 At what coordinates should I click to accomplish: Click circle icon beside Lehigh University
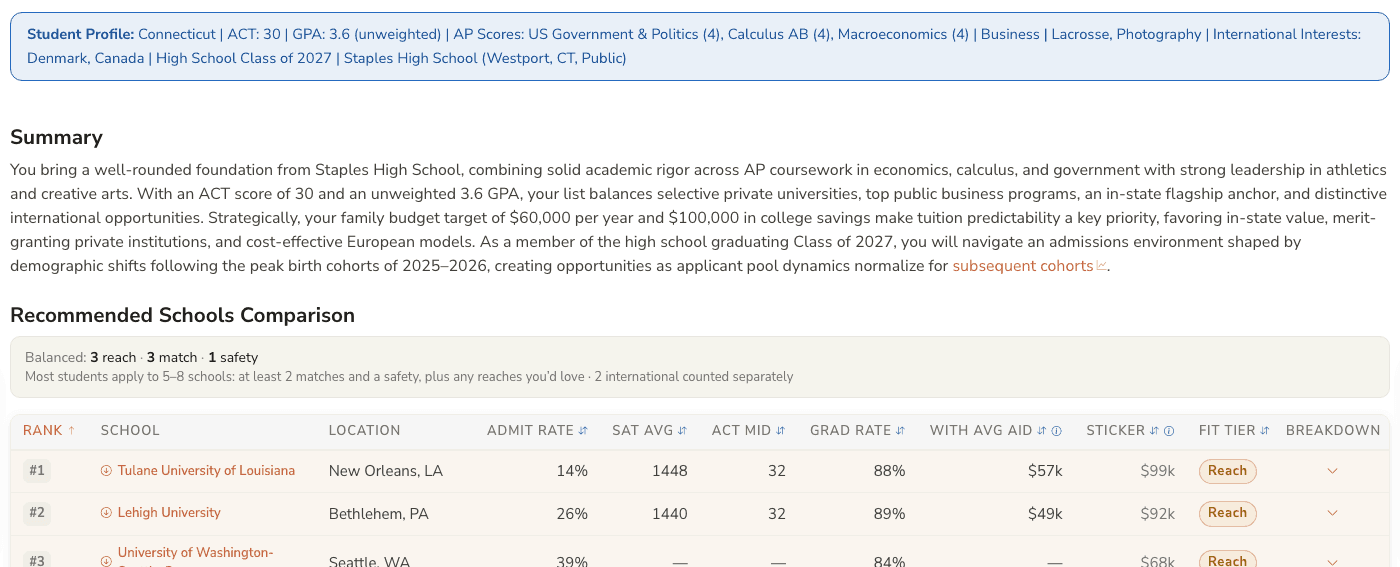106,513
